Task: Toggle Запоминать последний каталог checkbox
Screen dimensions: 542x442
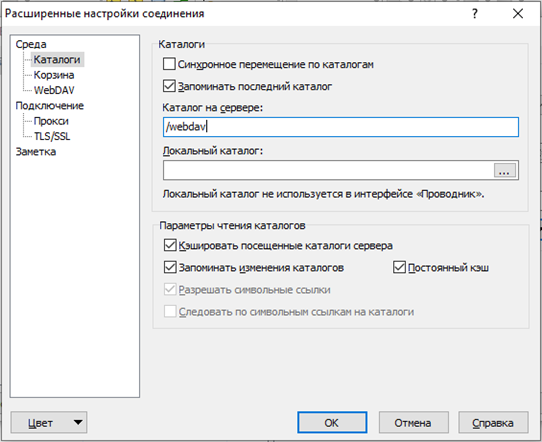Action: click(169, 86)
